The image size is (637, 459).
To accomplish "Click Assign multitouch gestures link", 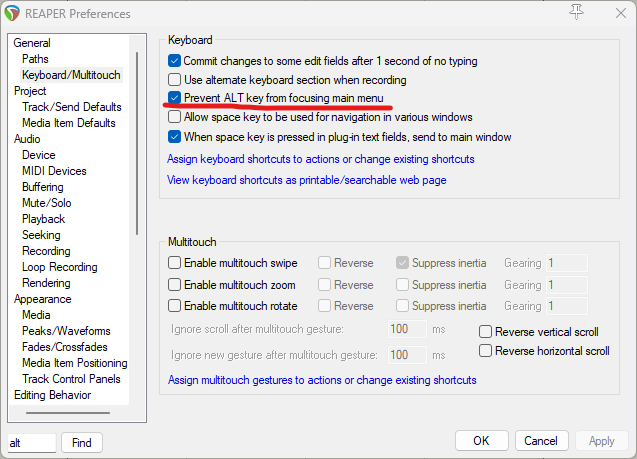I will (x=322, y=380).
